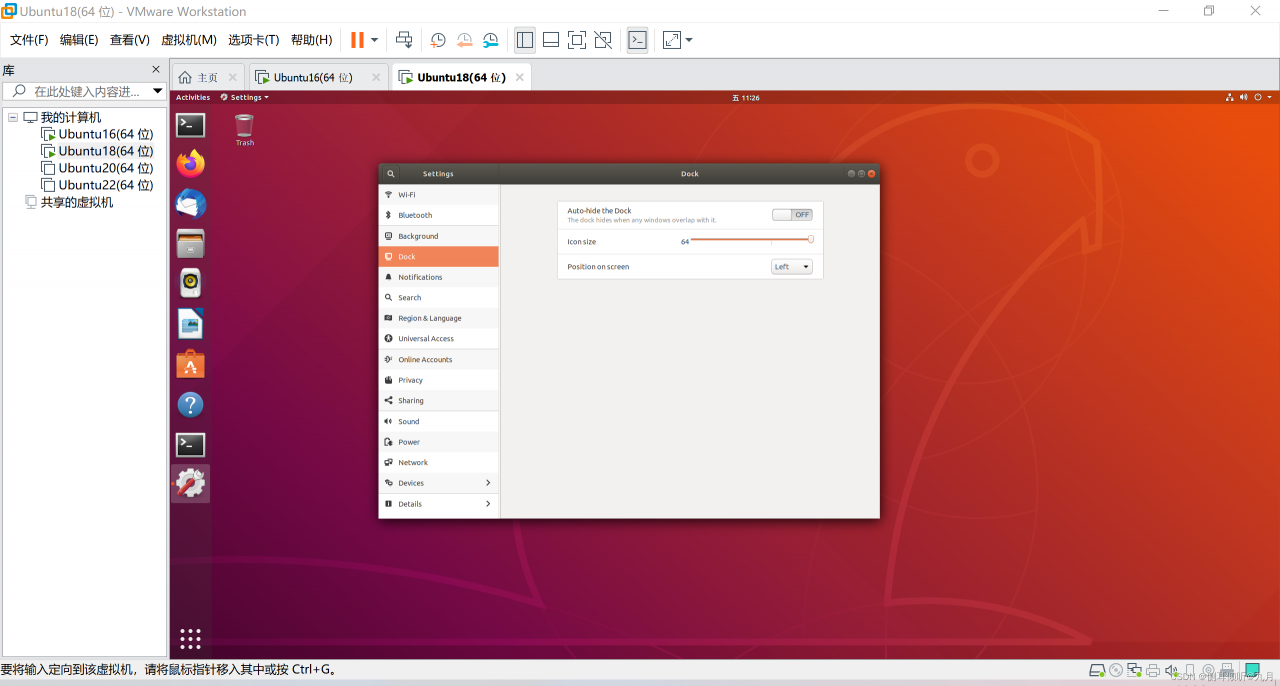
Task: Open the snapshot manager icon
Action: click(490, 40)
